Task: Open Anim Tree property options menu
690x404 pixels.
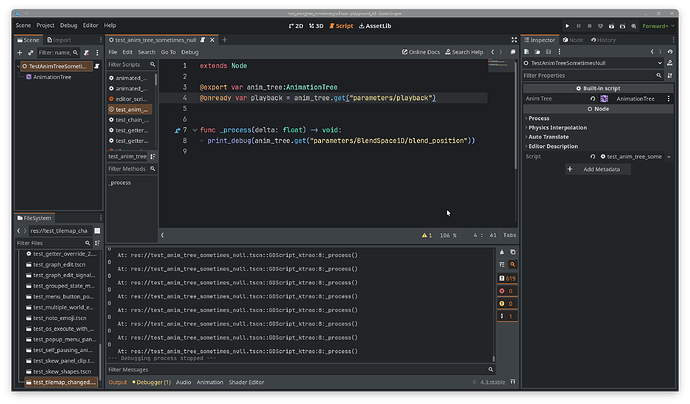Action: [668, 99]
